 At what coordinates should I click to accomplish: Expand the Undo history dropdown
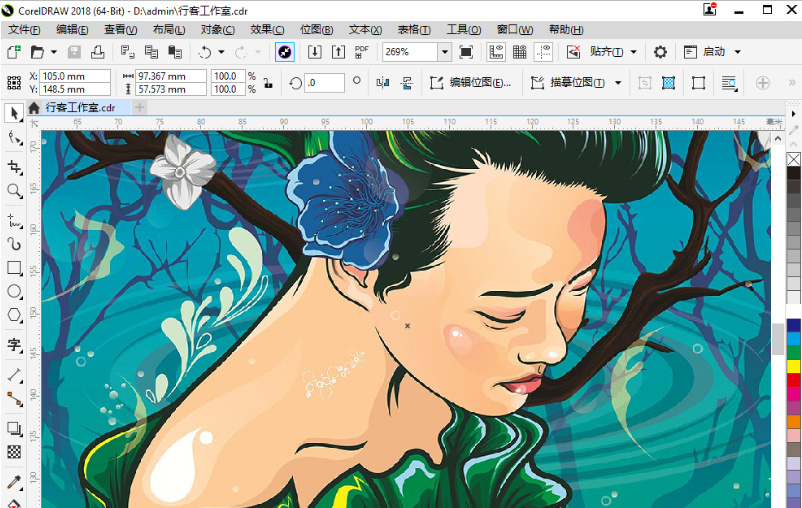tap(221, 52)
